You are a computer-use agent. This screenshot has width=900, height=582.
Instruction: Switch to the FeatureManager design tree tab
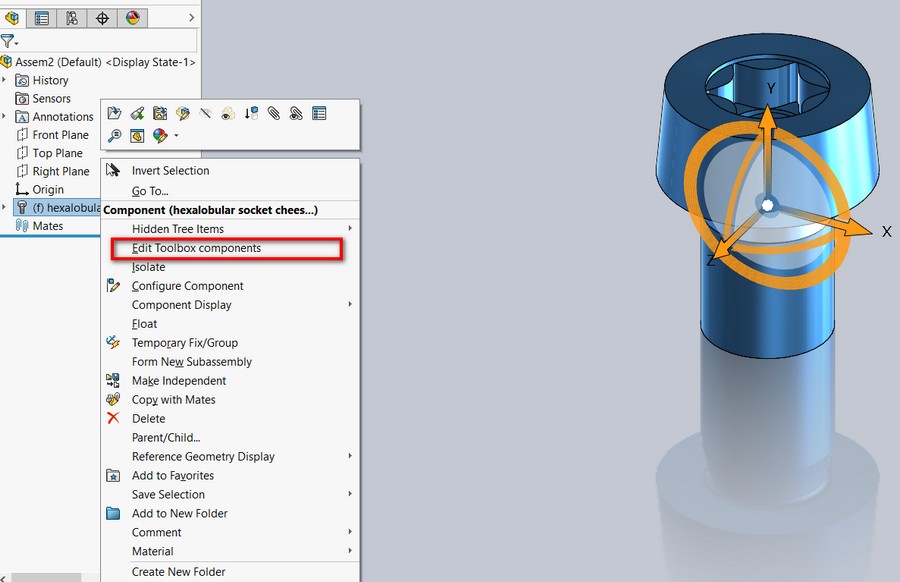click(11, 18)
